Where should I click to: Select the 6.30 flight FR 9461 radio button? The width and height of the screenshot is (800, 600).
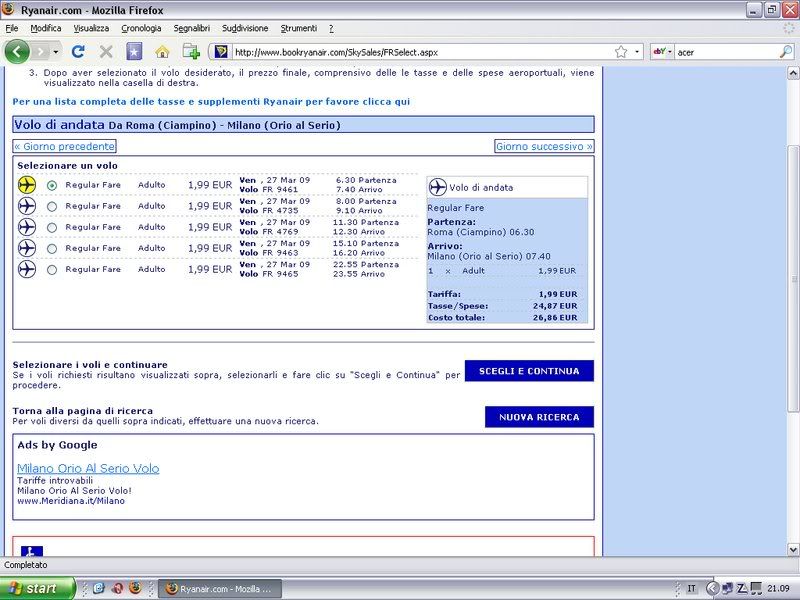click(x=52, y=186)
